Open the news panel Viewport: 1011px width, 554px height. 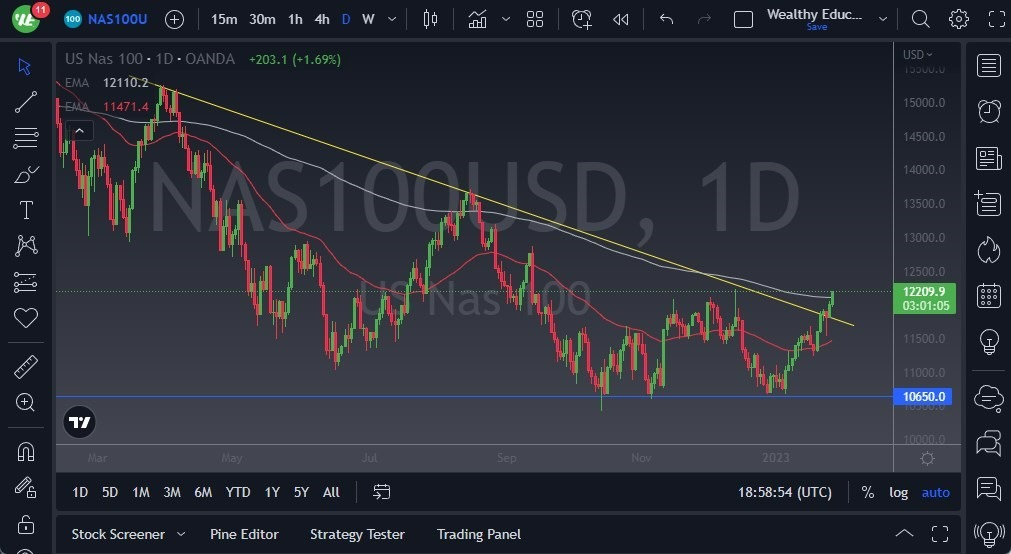[x=988, y=158]
